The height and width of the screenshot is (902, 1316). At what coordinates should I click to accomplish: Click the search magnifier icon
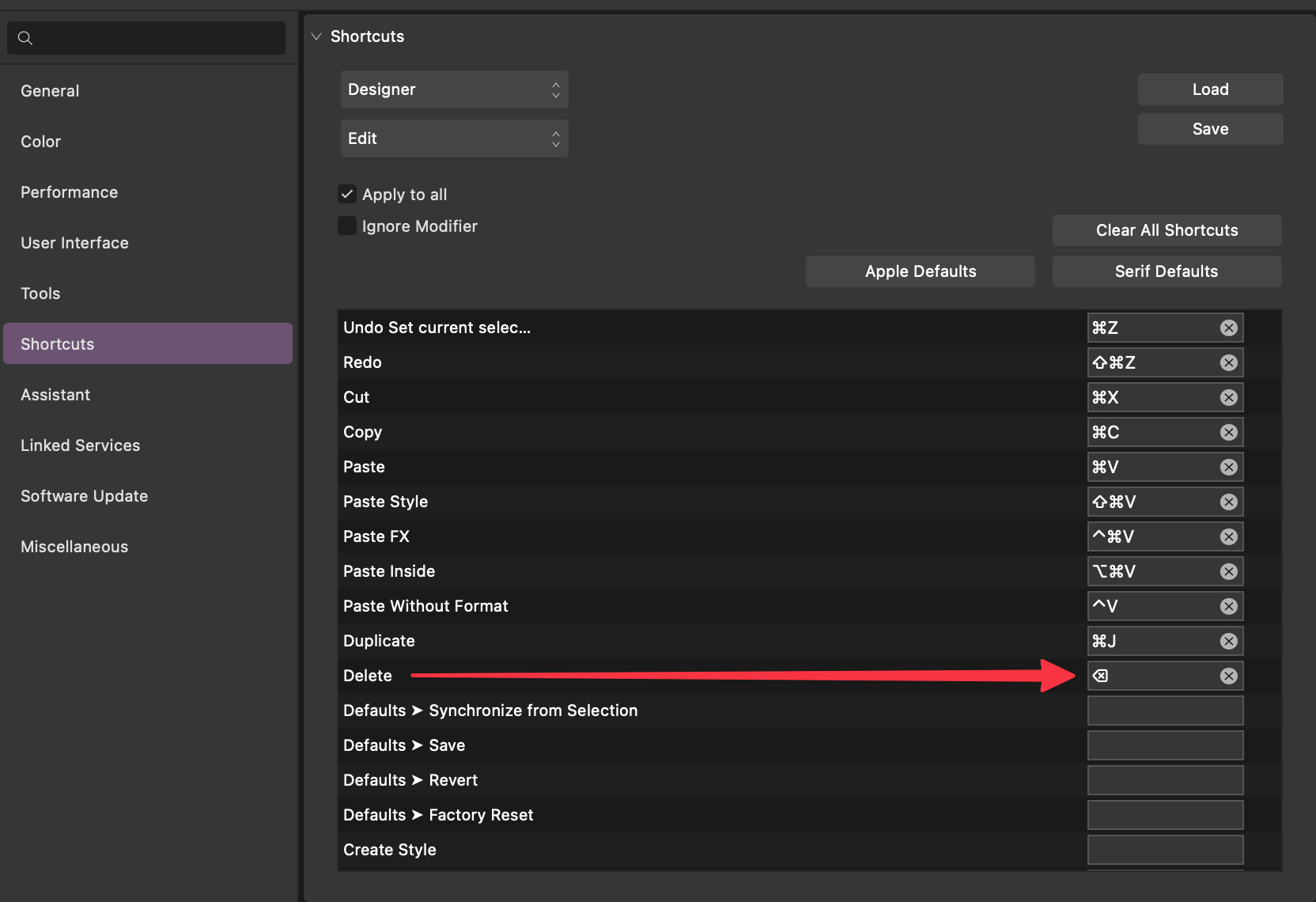[x=25, y=38]
